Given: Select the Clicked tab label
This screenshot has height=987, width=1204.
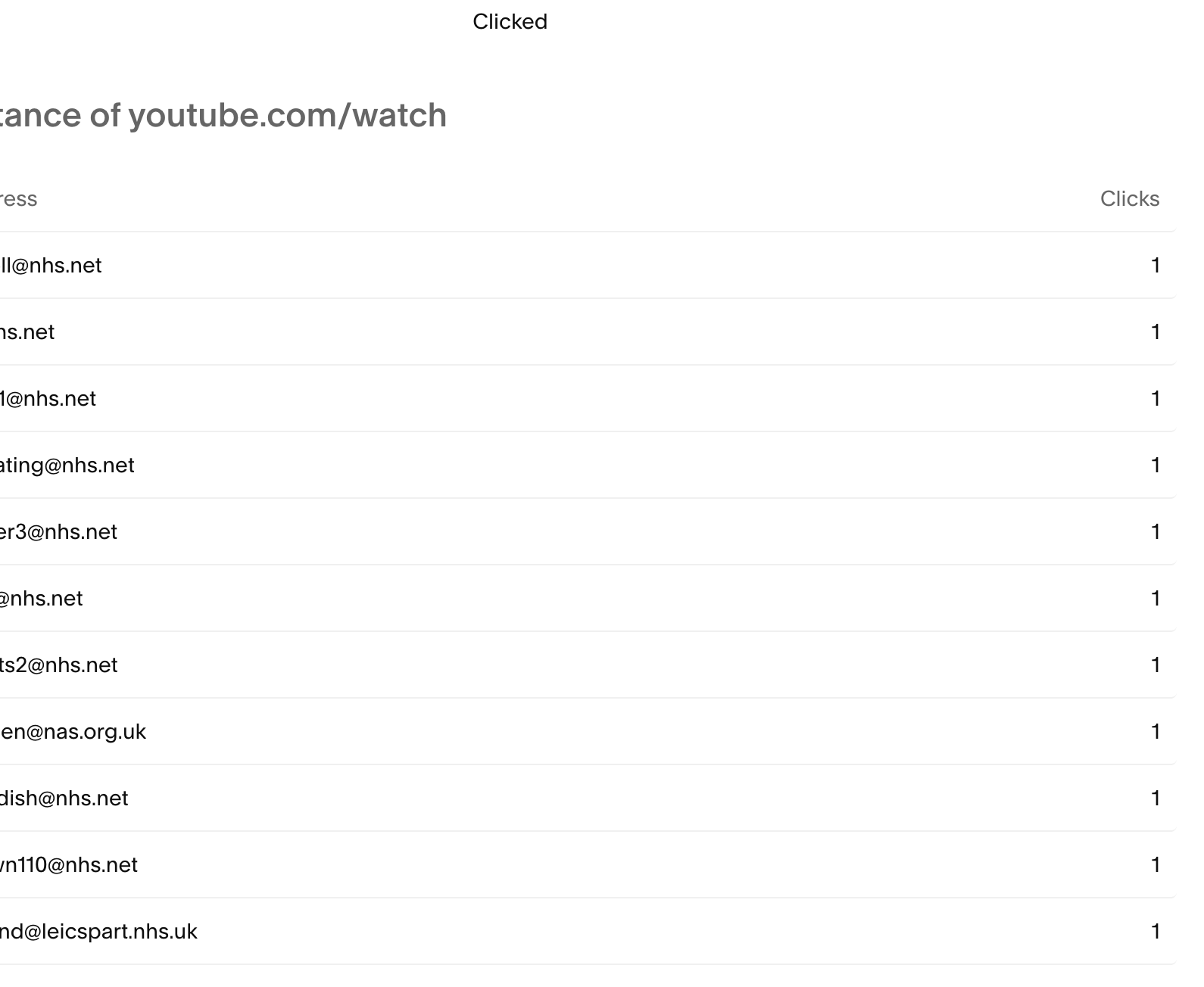Looking at the screenshot, I should coord(510,21).
